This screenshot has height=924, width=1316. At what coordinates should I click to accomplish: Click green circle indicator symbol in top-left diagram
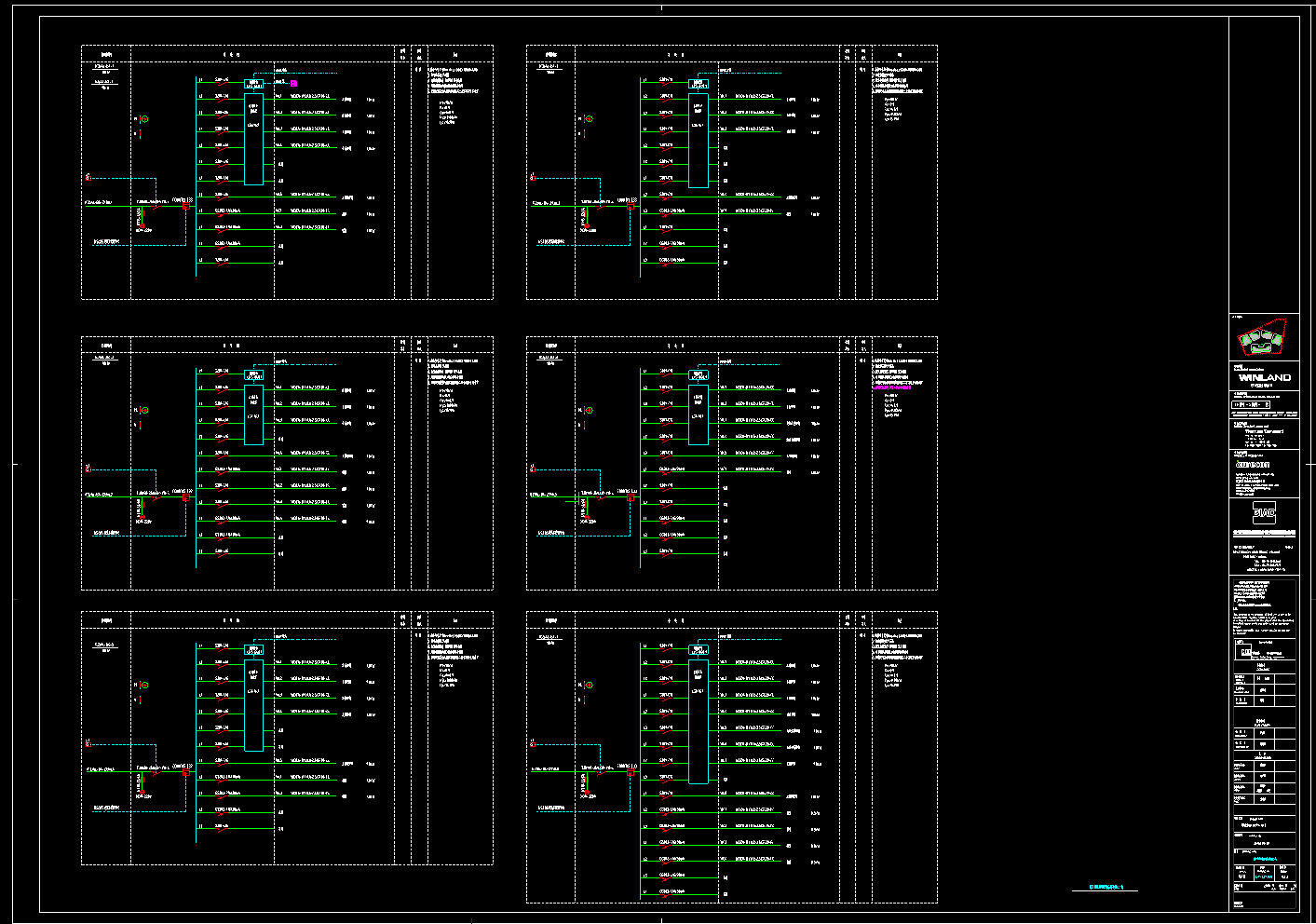[144, 119]
